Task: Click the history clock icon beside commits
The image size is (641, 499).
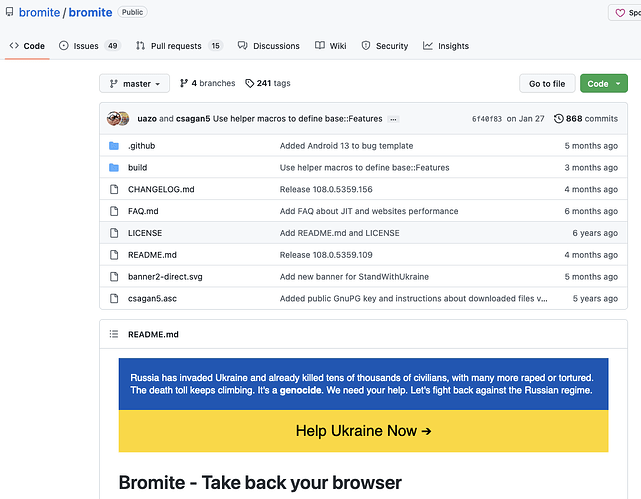Action: pyautogui.click(x=558, y=119)
